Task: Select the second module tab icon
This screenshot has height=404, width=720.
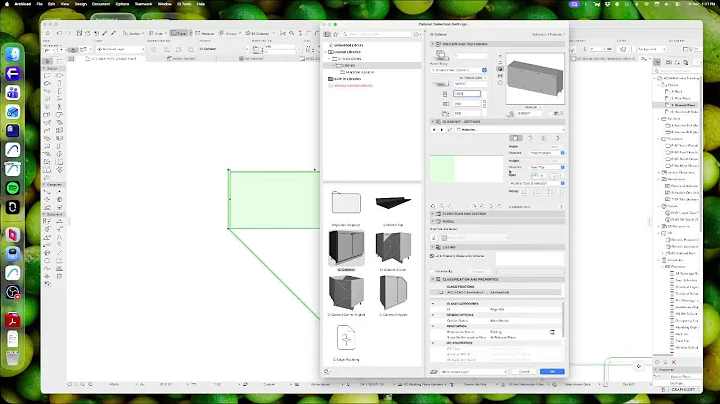Action: 529,138
